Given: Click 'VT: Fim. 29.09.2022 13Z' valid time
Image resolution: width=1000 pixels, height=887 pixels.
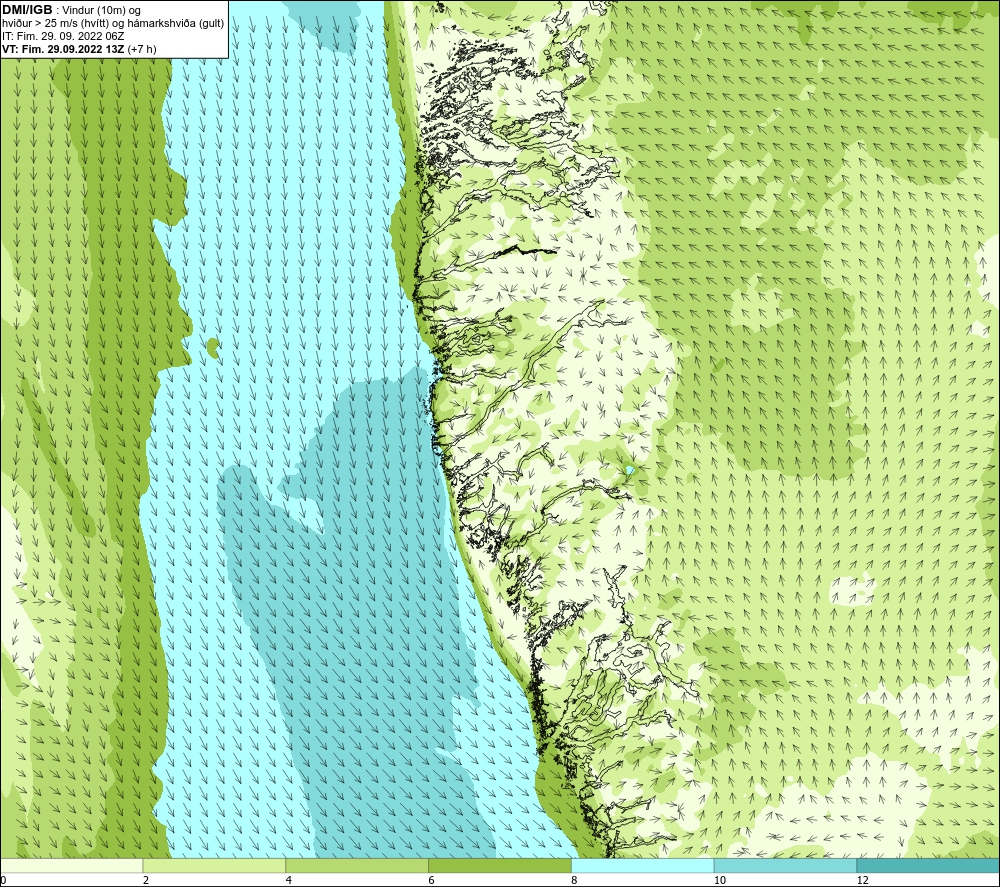Looking at the screenshot, I should pyautogui.click(x=63, y=49).
